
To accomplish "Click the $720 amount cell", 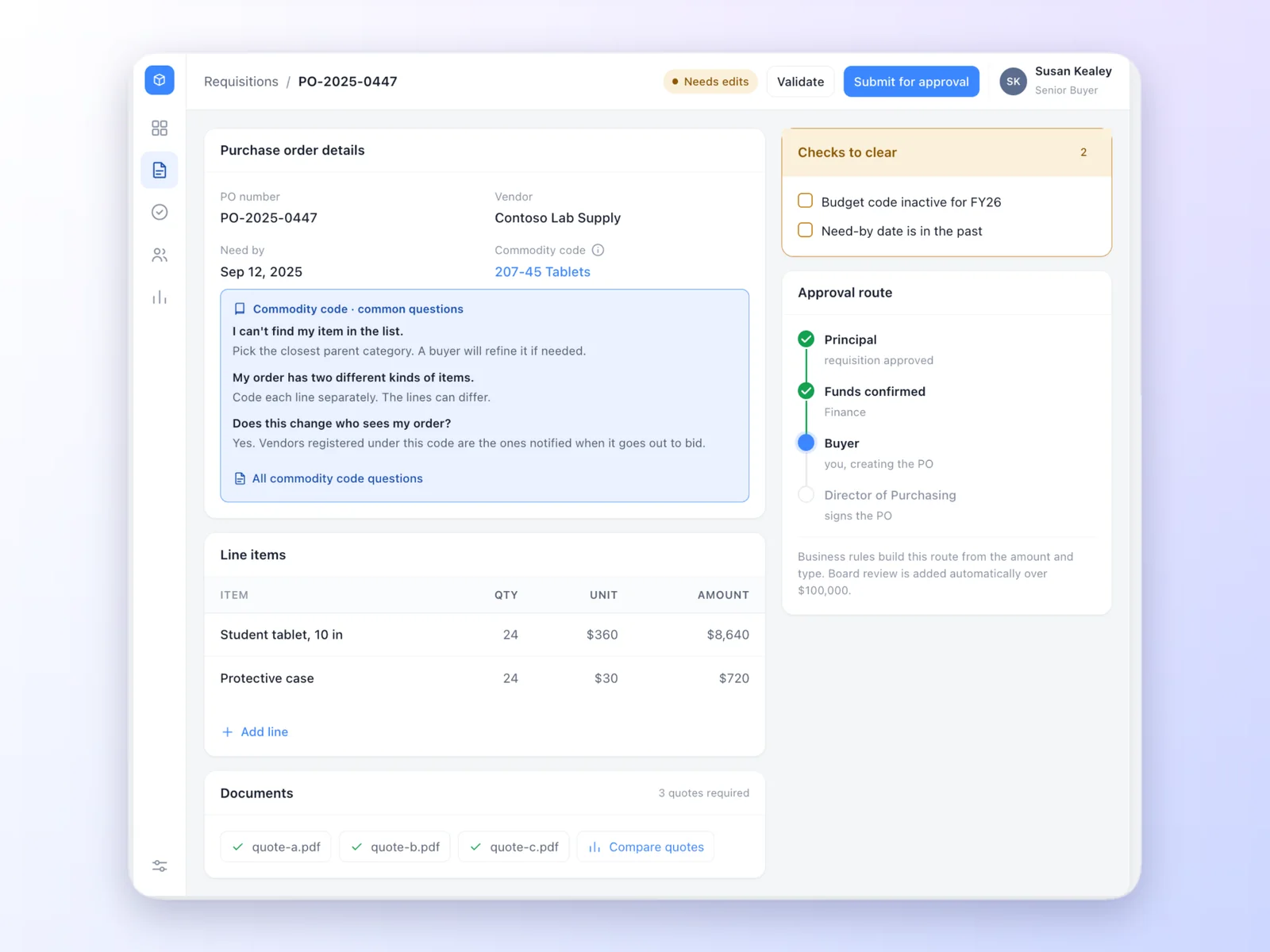I will (x=734, y=678).
